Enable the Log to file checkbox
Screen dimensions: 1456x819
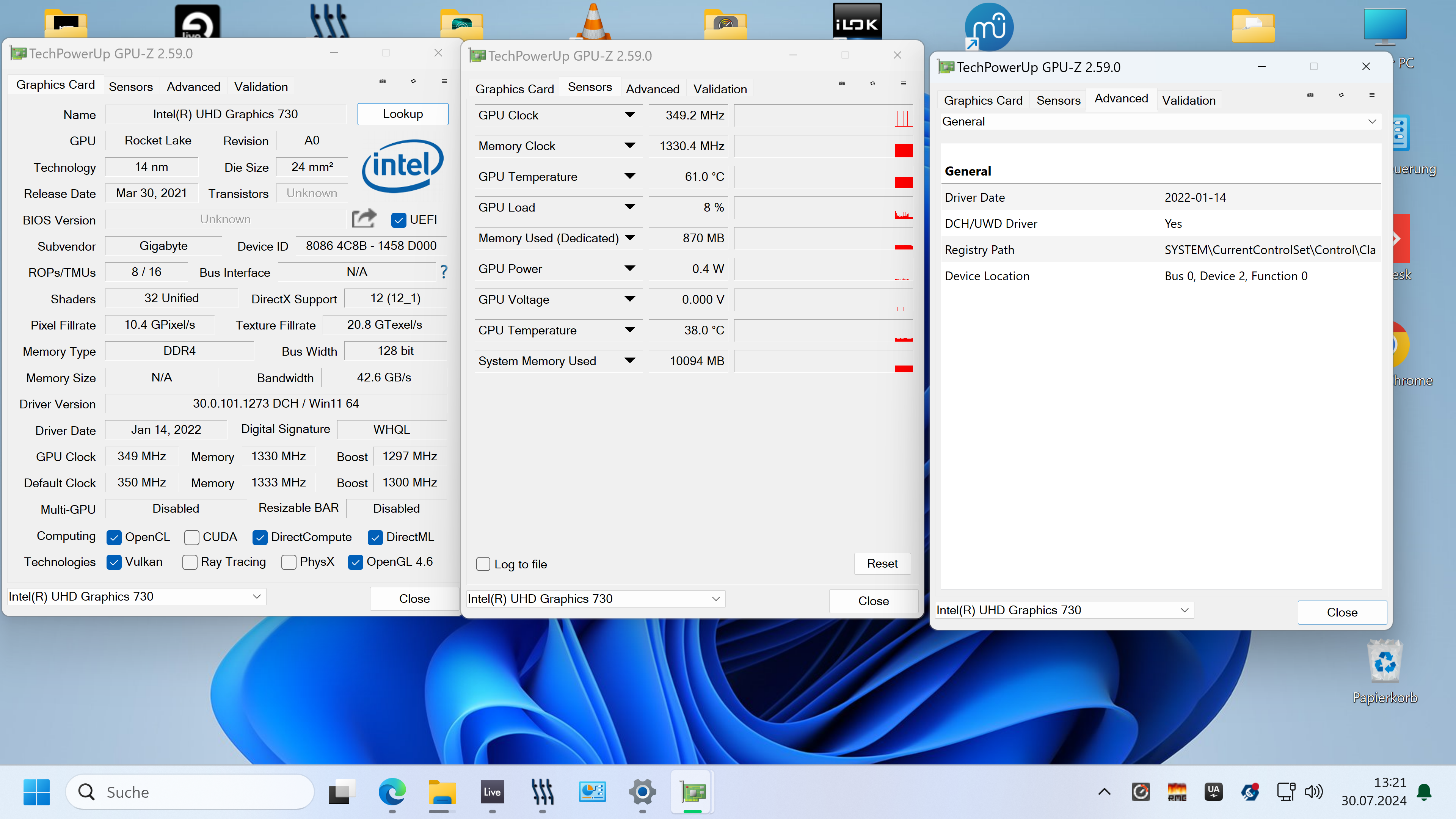point(483,564)
